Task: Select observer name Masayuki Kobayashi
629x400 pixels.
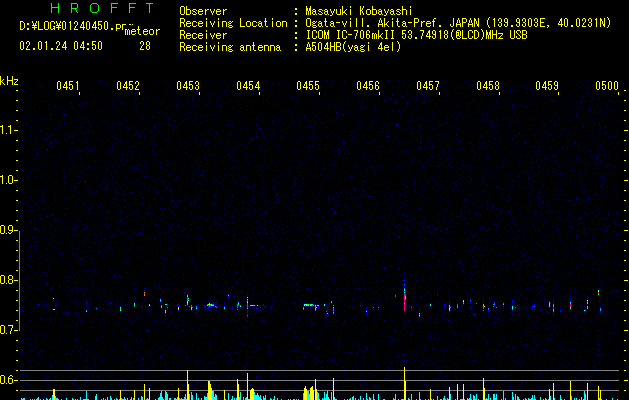Action: tap(359, 11)
